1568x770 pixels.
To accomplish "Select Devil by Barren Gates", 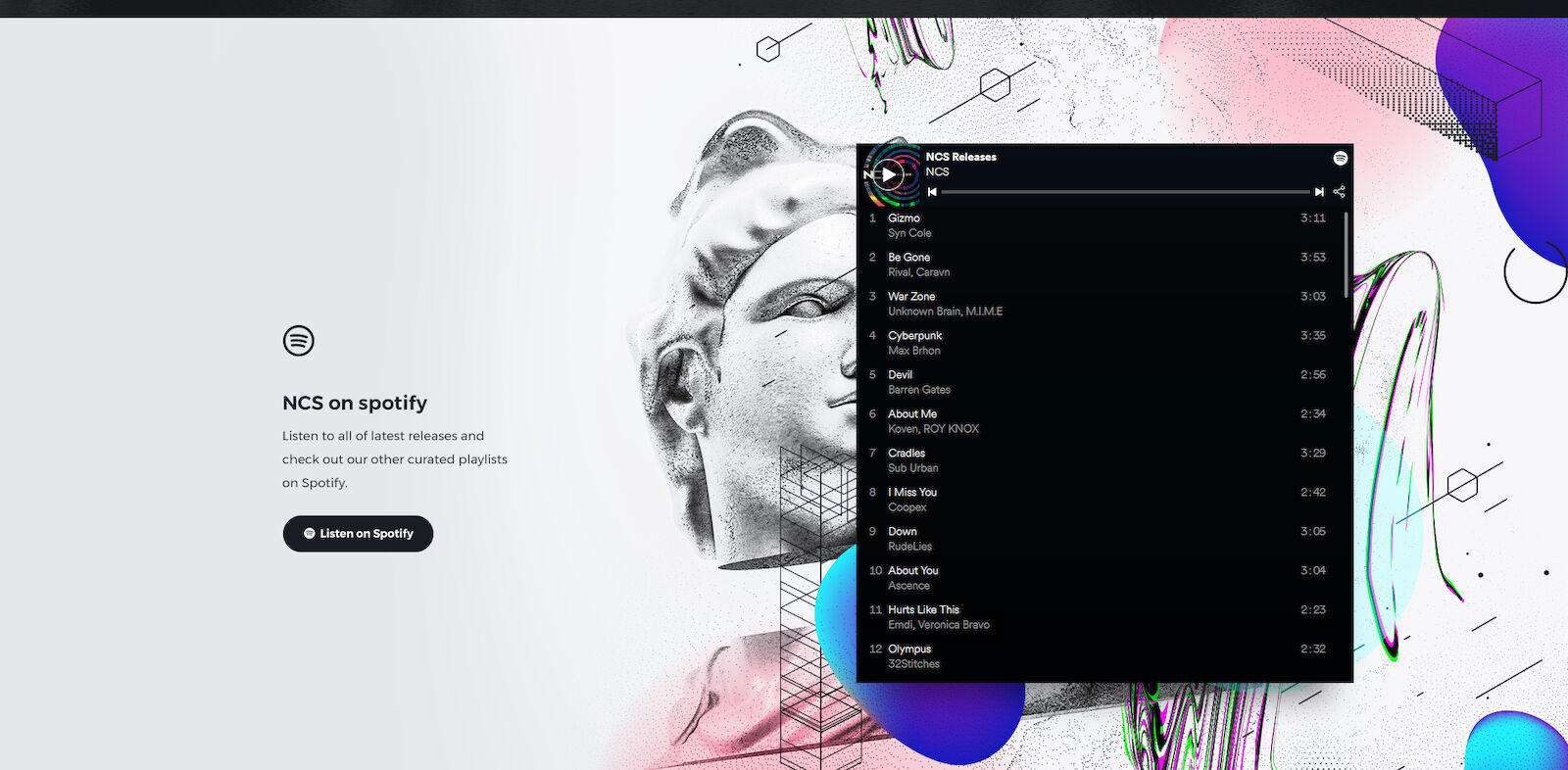I will [900, 375].
